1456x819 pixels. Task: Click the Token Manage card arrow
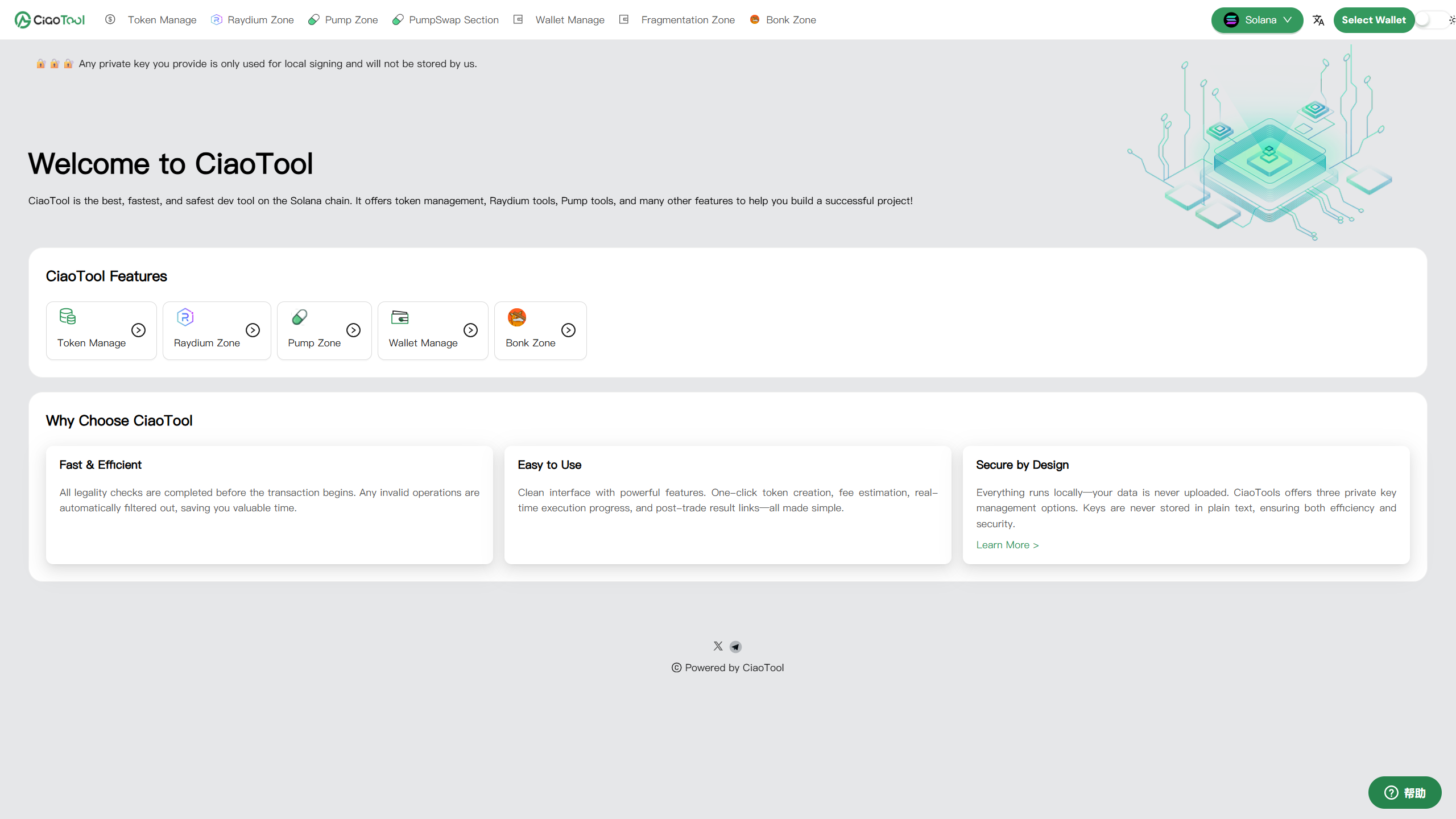pyautogui.click(x=139, y=330)
